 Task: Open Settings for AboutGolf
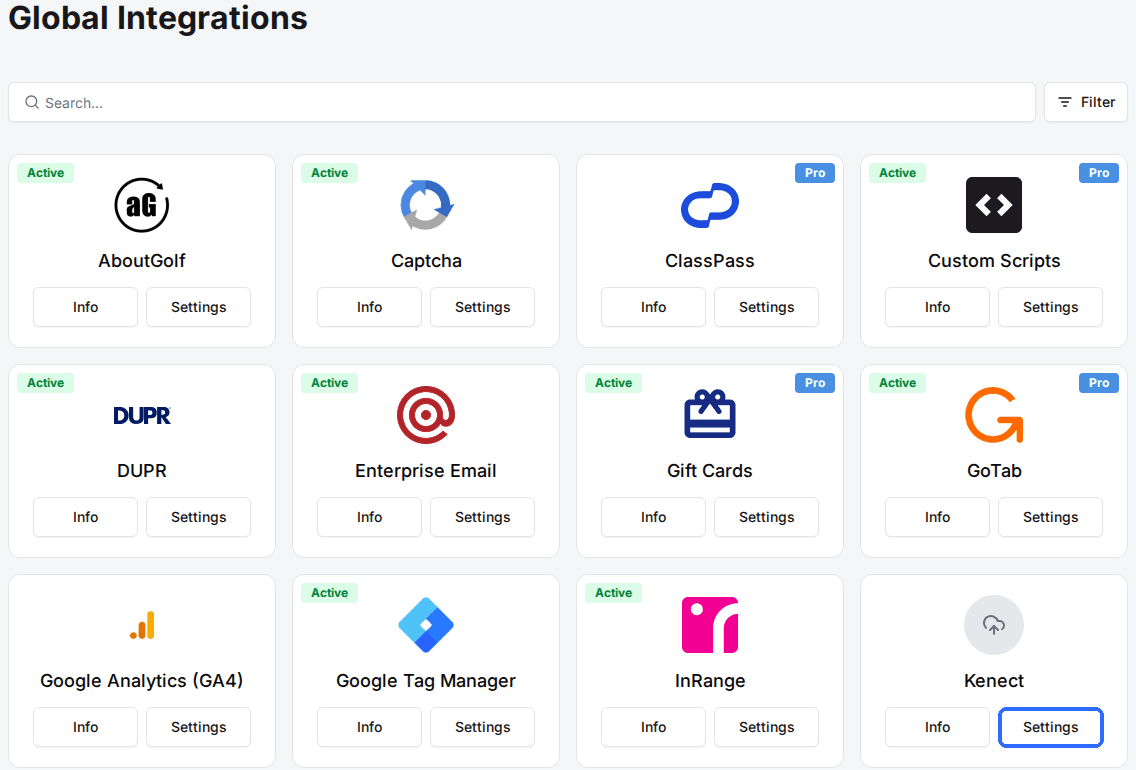199,307
